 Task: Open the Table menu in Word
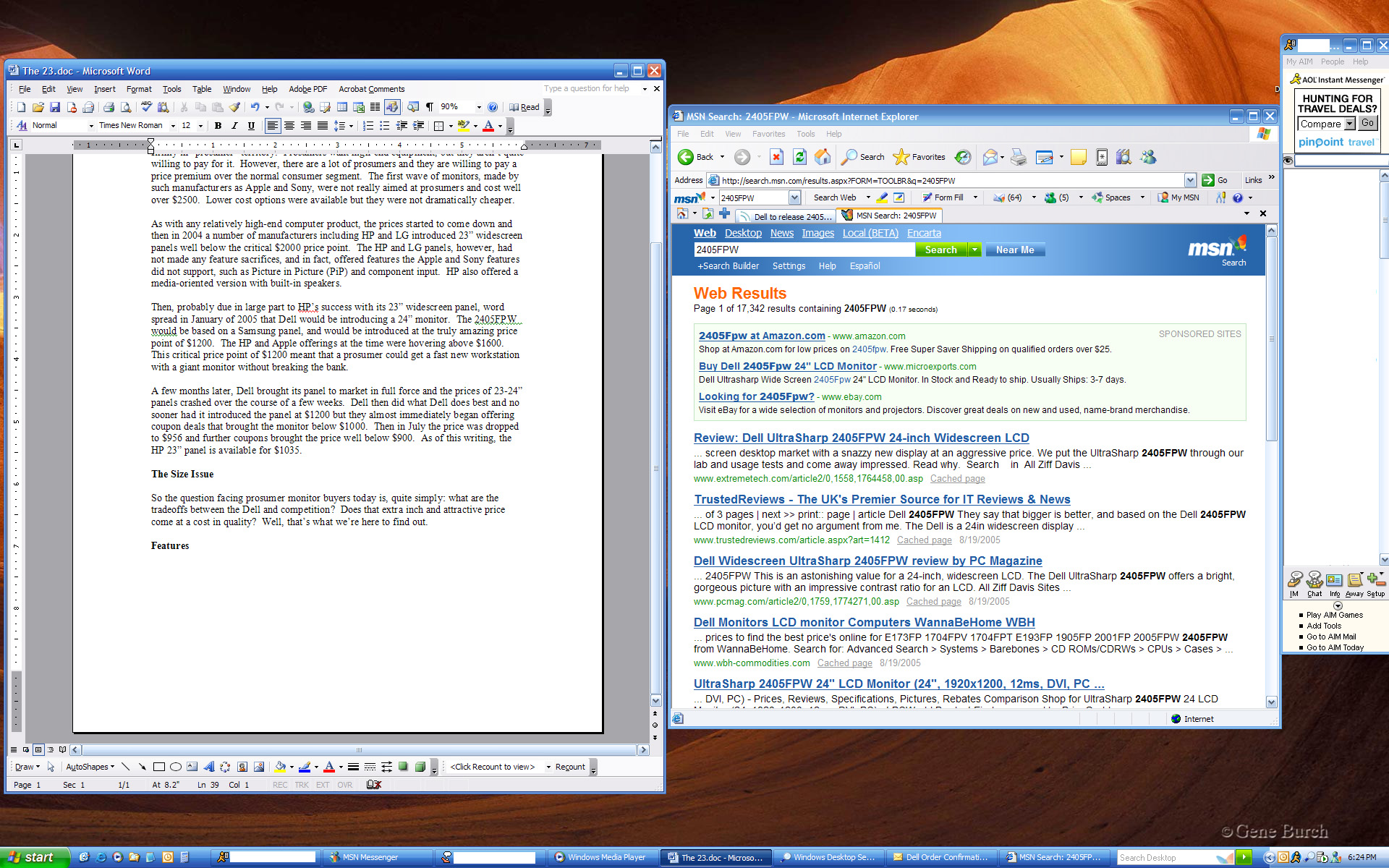(x=202, y=89)
